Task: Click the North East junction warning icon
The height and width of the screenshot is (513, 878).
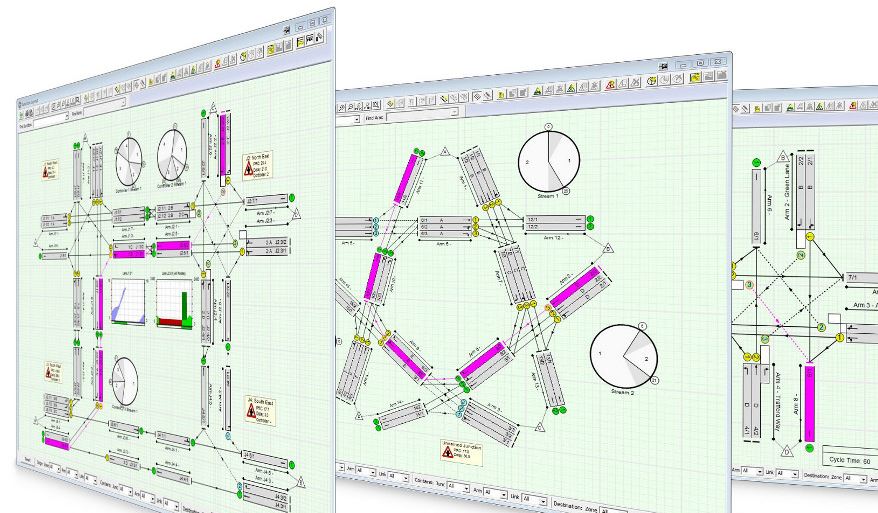Action: click(x=249, y=166)
